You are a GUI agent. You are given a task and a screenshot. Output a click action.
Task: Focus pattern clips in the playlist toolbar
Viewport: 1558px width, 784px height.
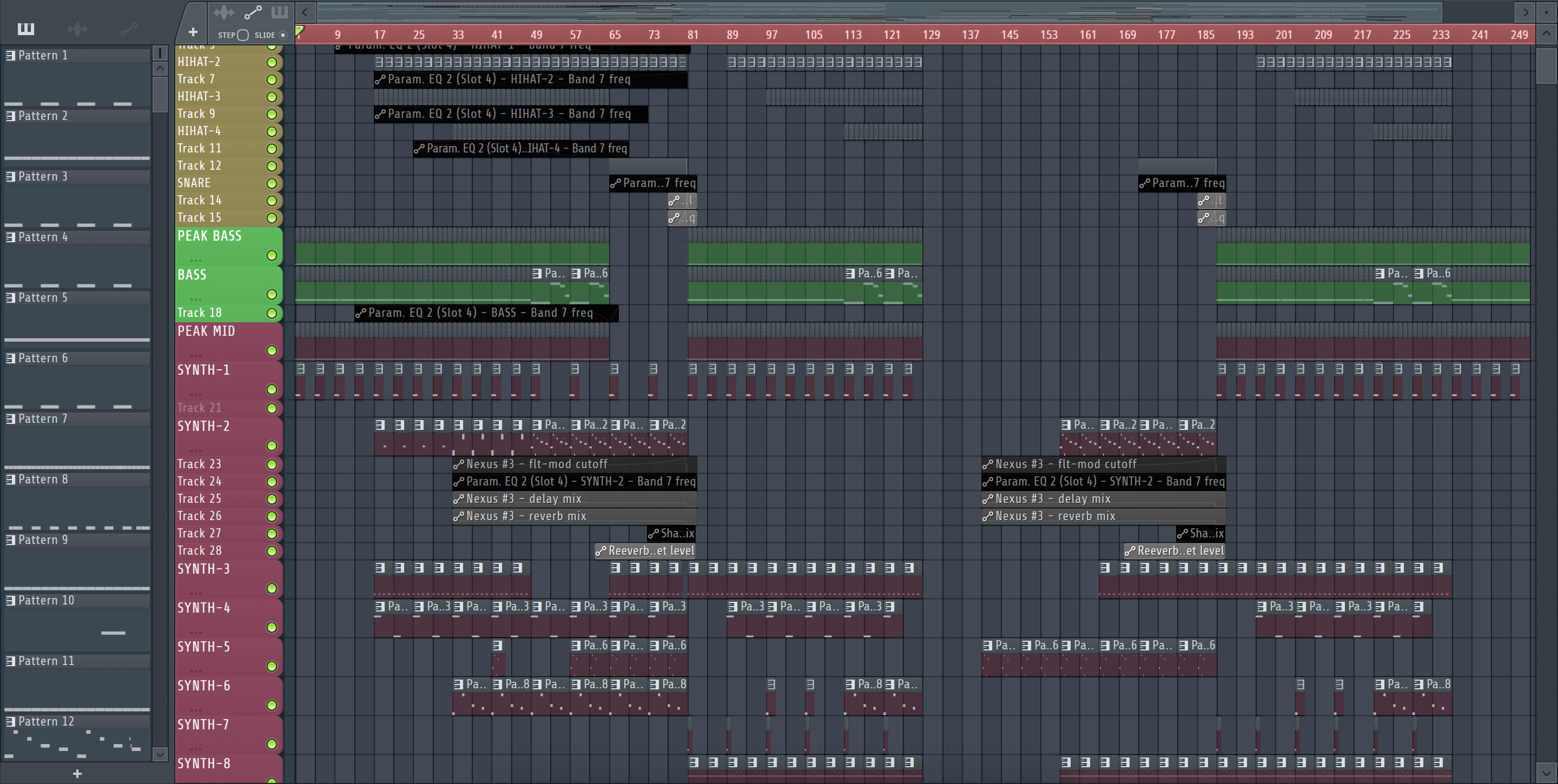click(x=280, y=12)
